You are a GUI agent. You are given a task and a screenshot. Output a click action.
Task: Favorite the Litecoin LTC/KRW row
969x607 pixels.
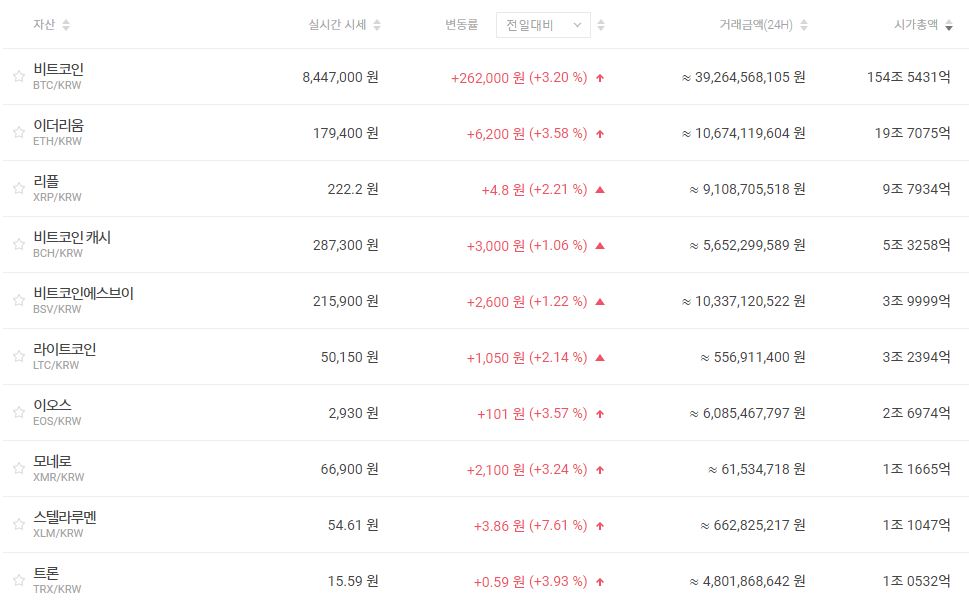click(18, 357)
